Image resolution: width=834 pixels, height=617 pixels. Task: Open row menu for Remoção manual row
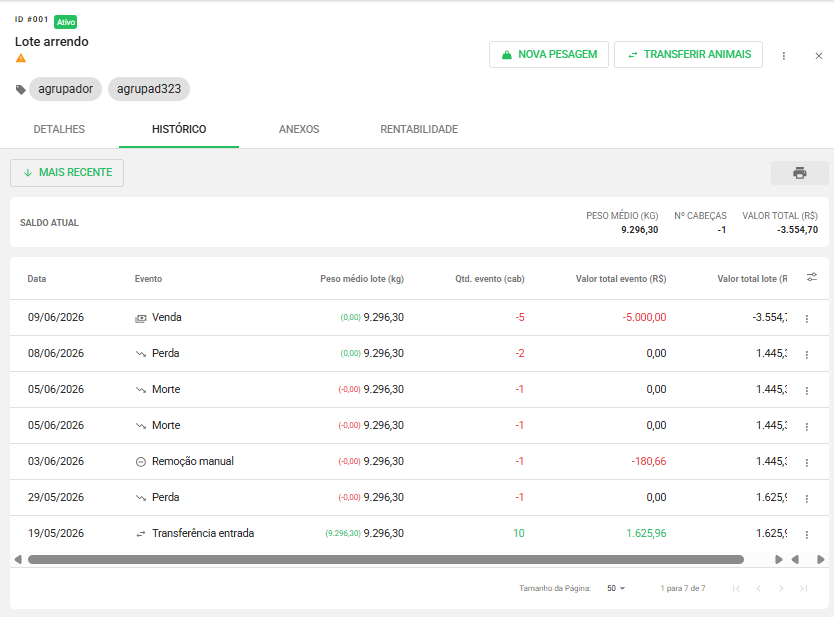807,462
